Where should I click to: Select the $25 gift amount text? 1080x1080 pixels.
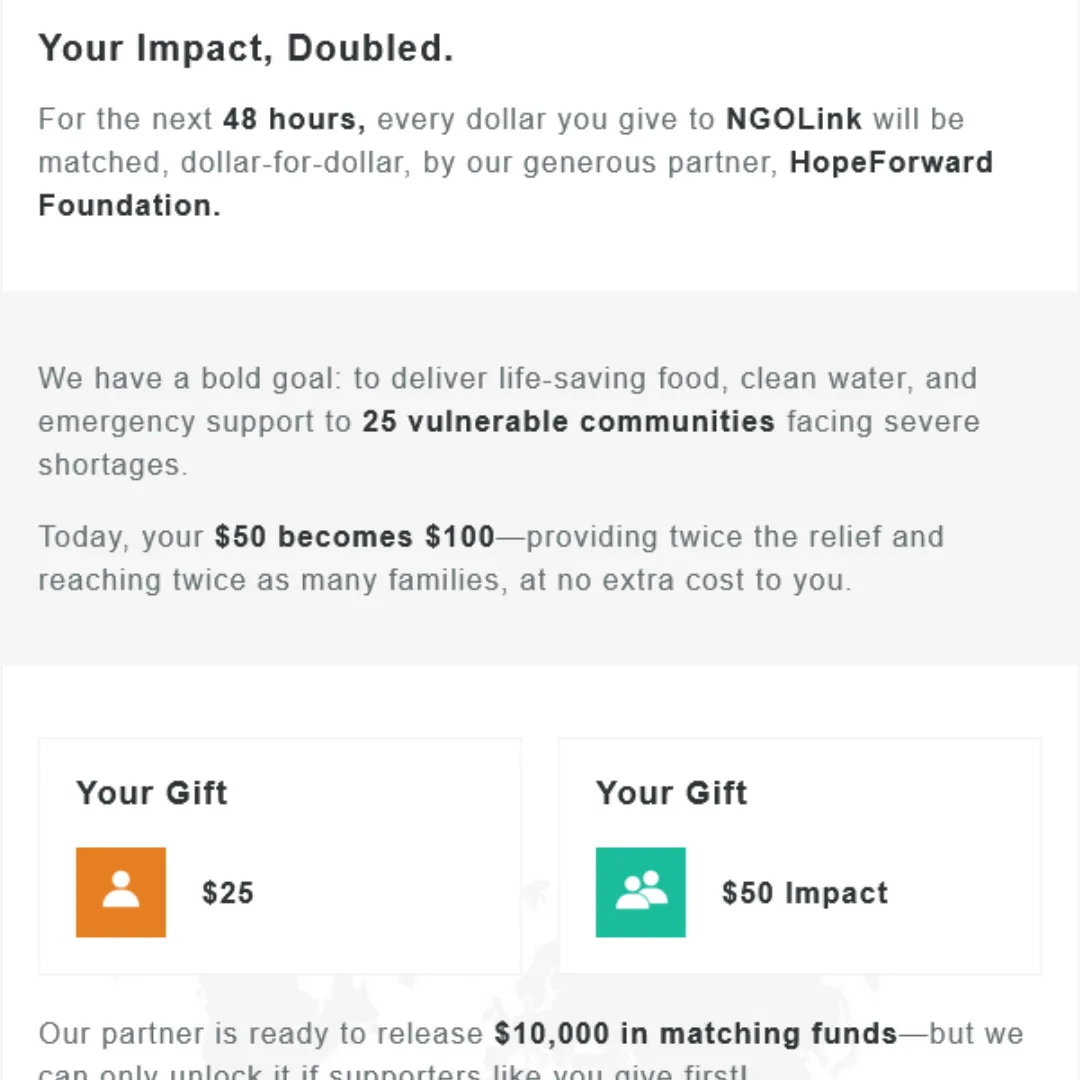point(228,893)
